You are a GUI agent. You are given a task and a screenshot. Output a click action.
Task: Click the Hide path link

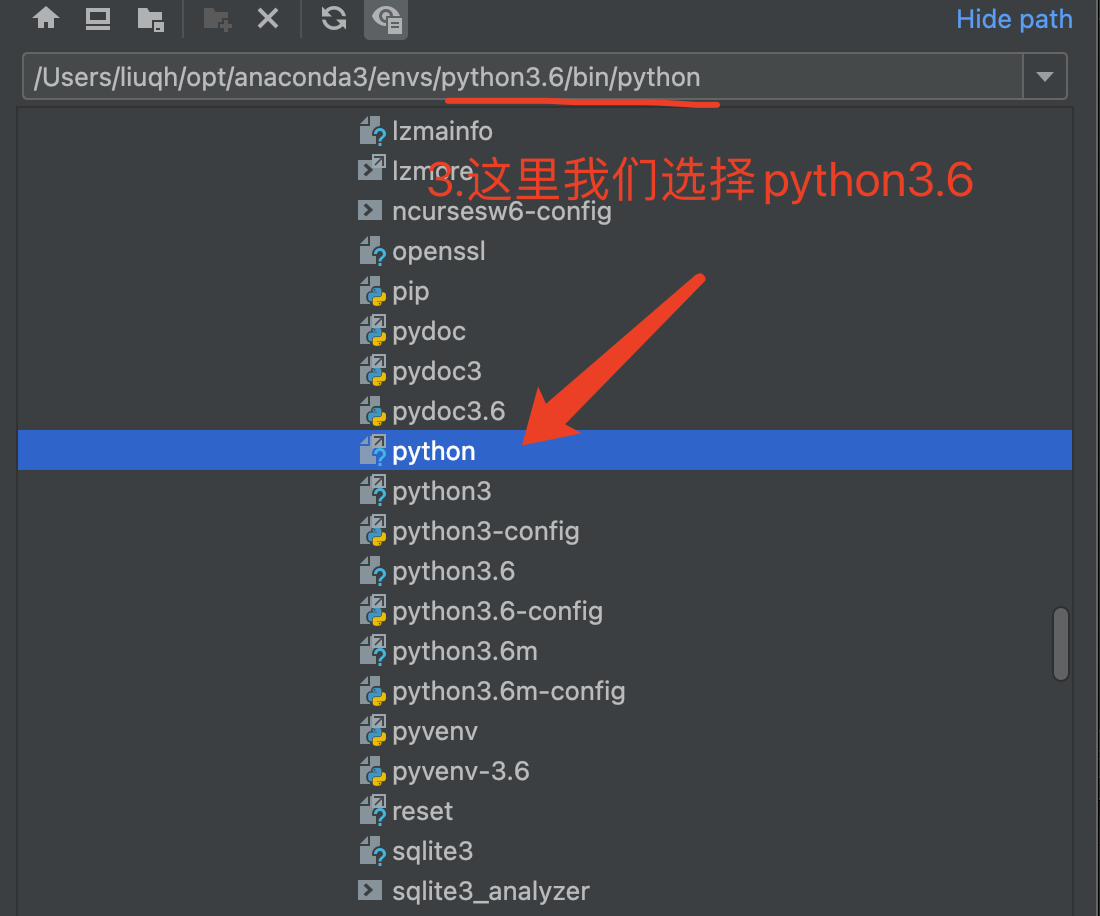tap(1013, 18)
